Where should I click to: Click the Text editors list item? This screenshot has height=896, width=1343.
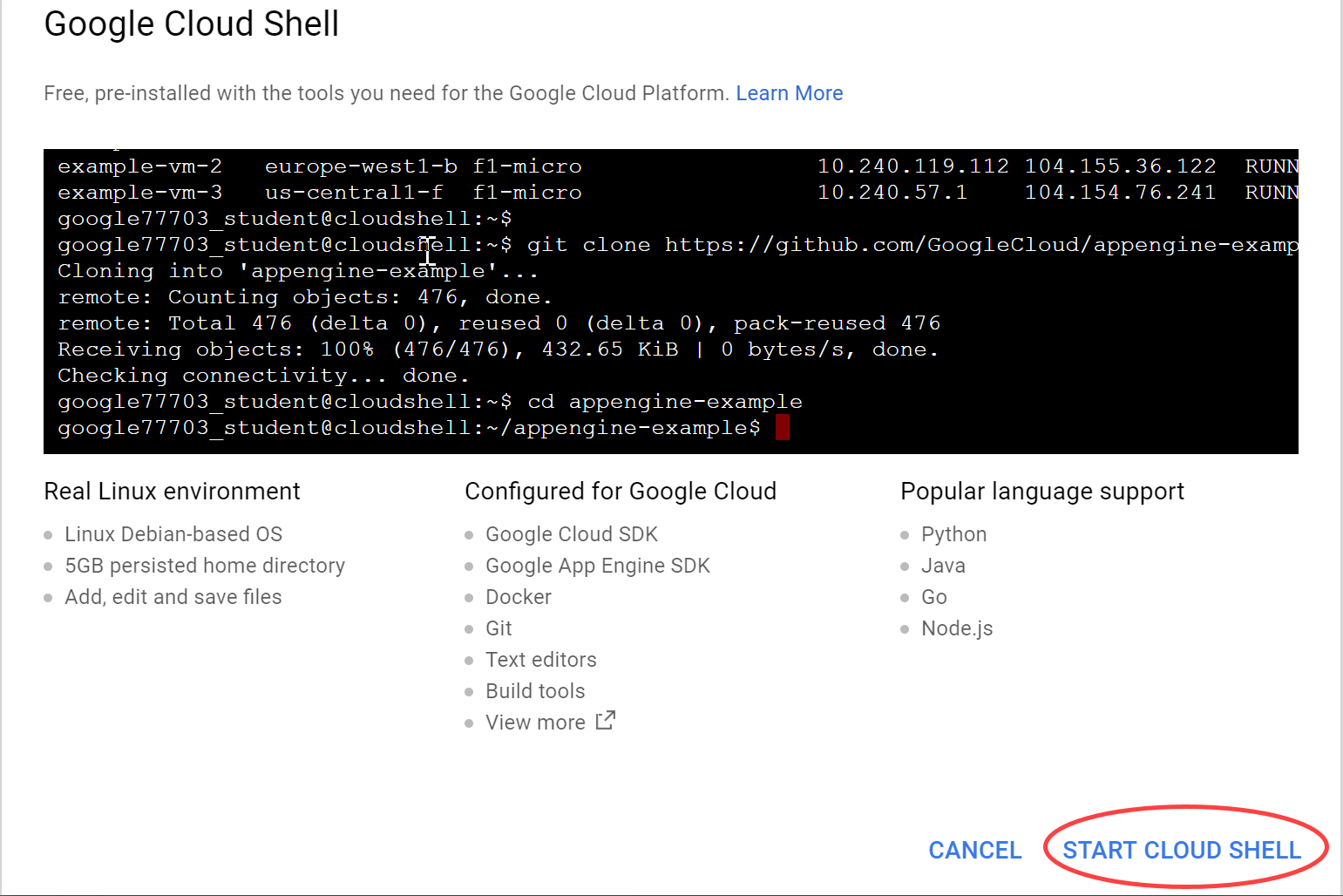pyautogui.click(x=541, y=660)
